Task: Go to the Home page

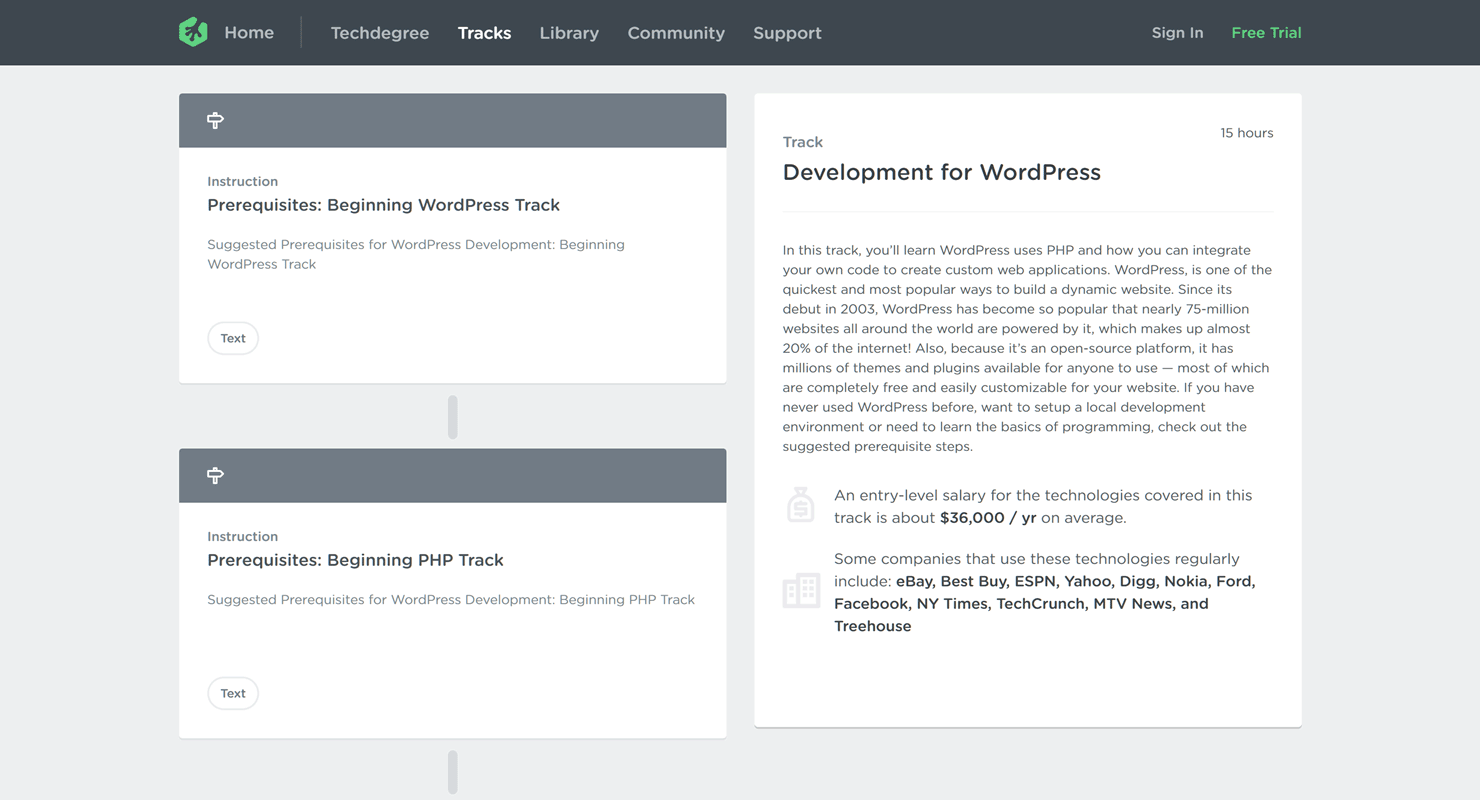Action: pyautogui.click(x=249, y=33)
